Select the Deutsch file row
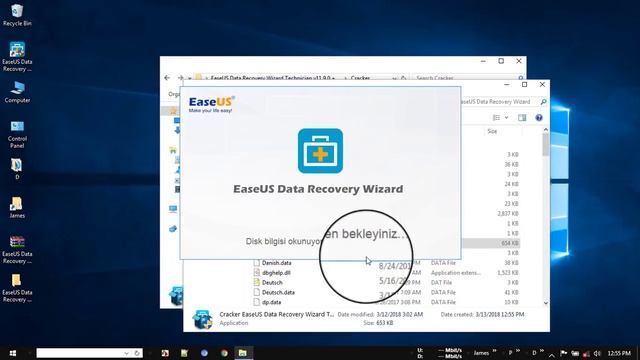This screenshot has height=360, width=640. pos(386,282)
